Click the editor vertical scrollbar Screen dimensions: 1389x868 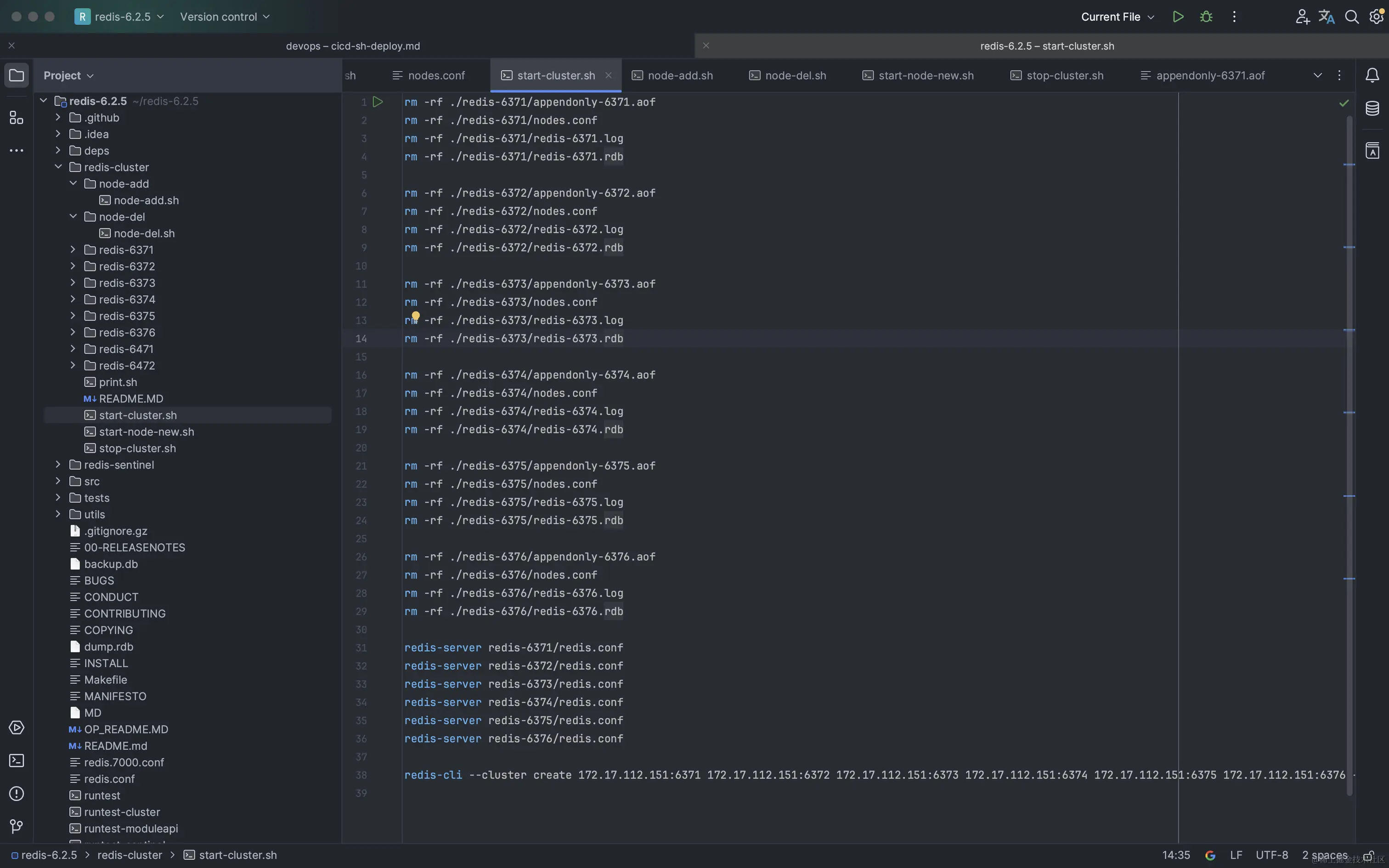tap(1349, 455)
